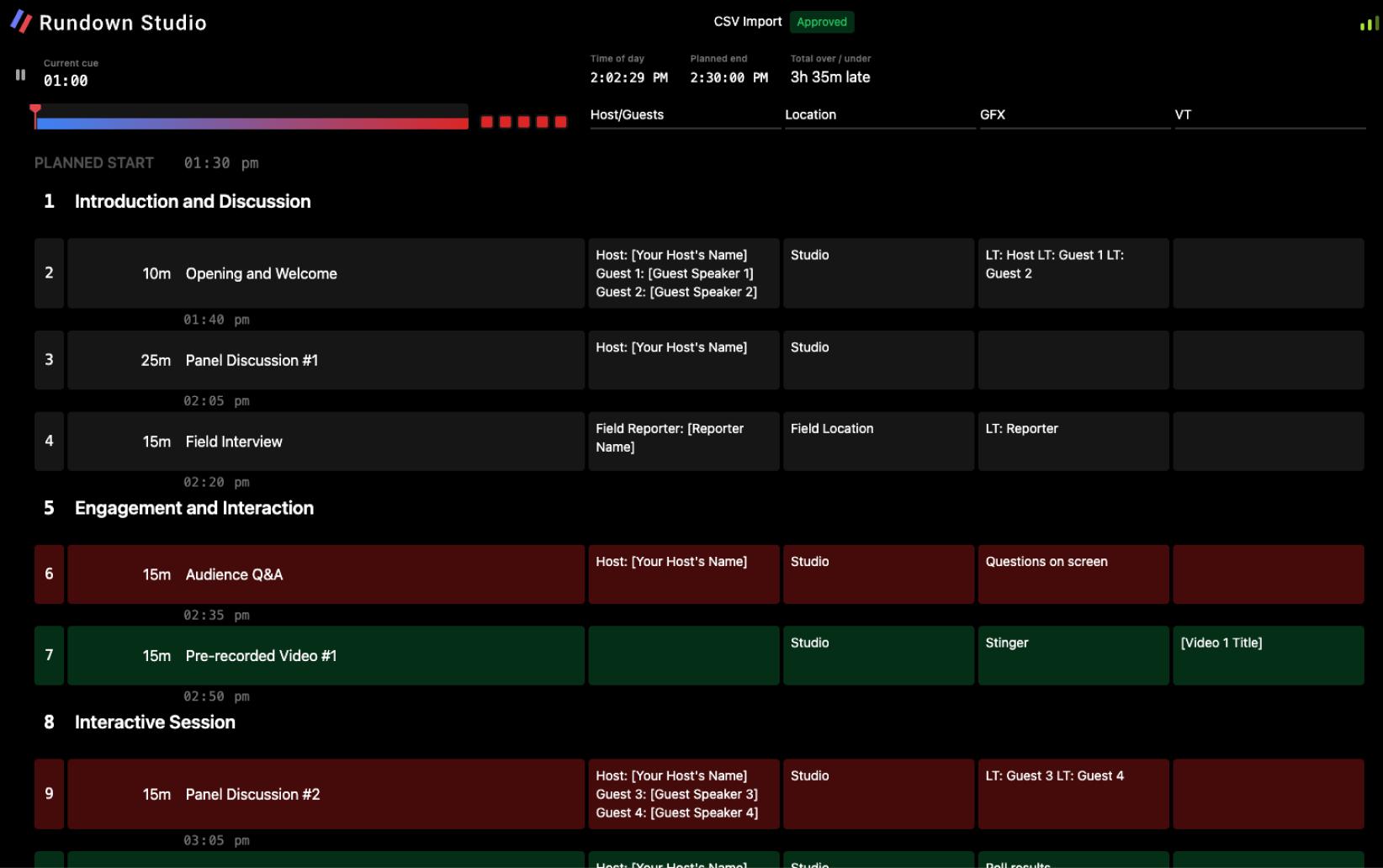Click the 3h 35m late indicator

coord(830,77)
